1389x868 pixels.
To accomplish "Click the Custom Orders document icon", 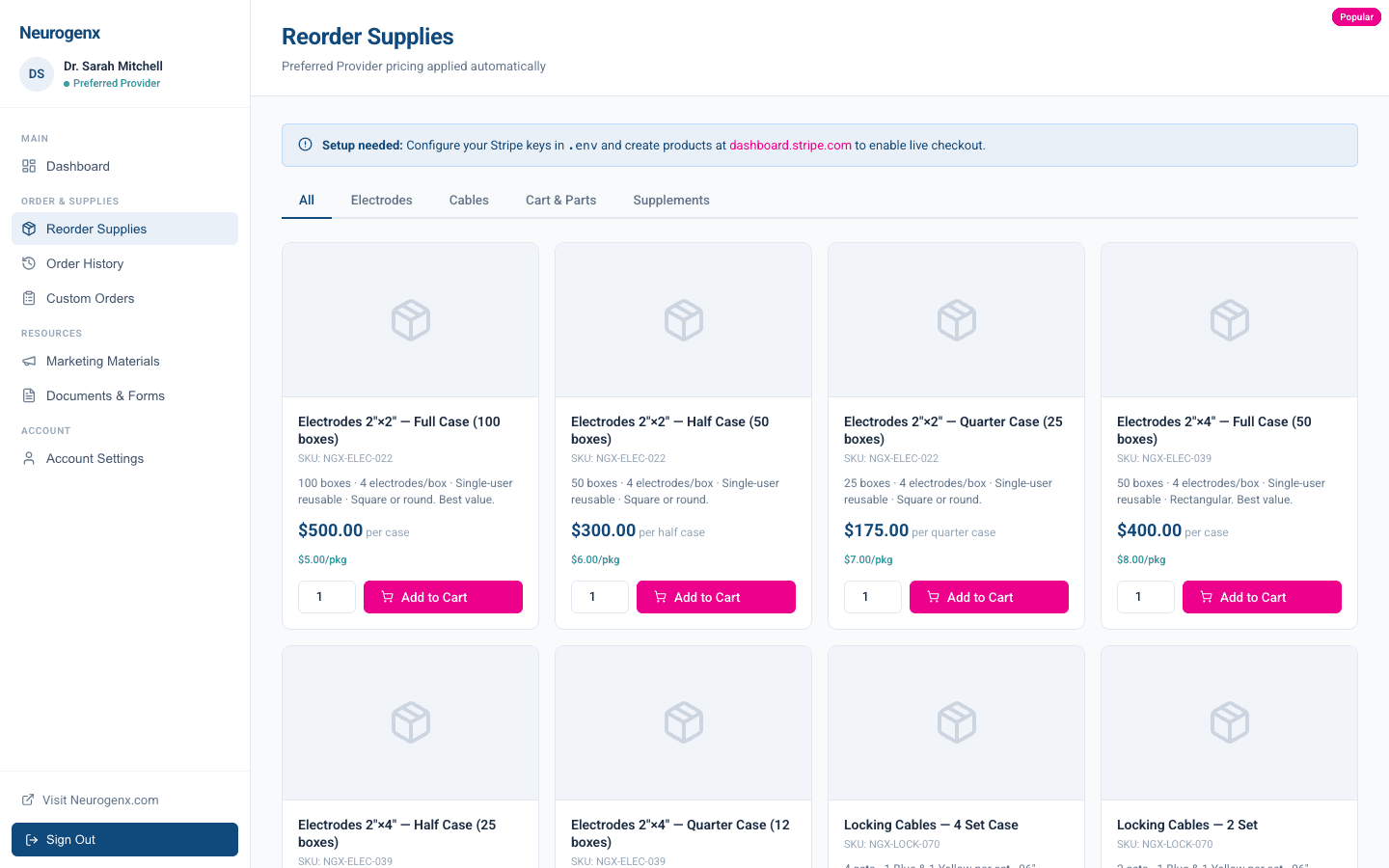I will (x=30, y=298).
